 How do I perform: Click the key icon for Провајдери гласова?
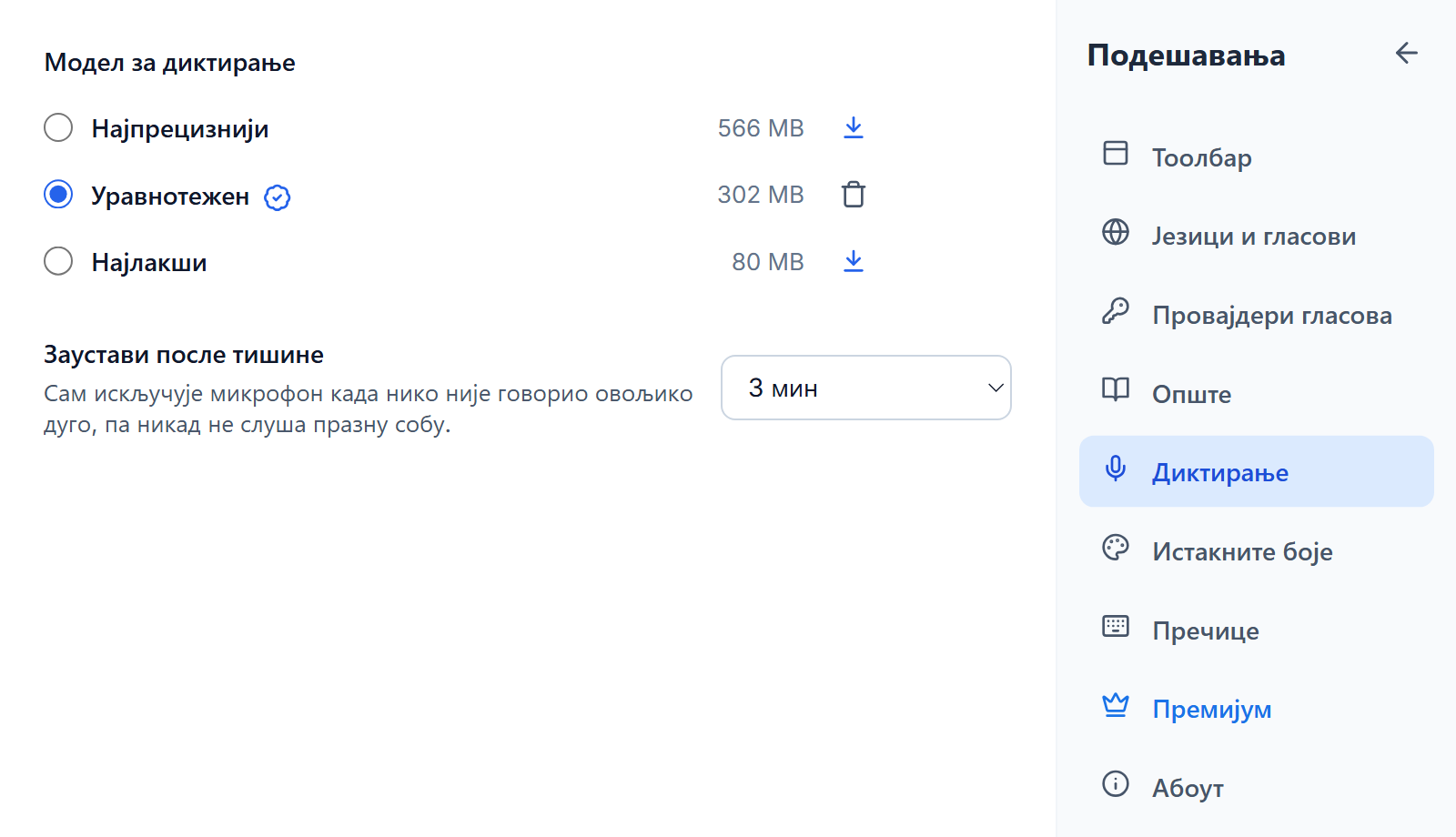[x=1115, y=311]
